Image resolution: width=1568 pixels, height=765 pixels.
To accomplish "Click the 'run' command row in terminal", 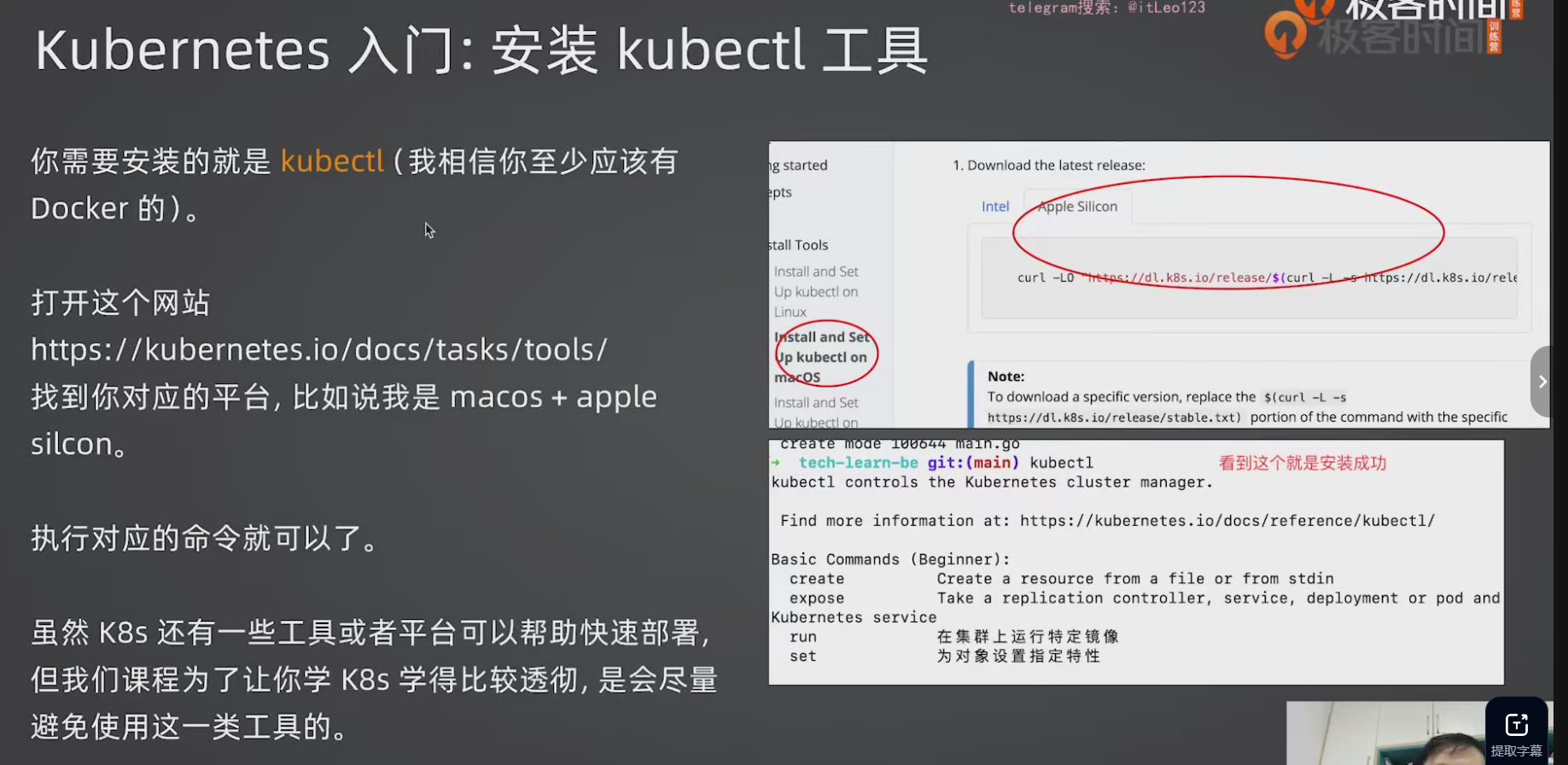I will click(953, 637).
